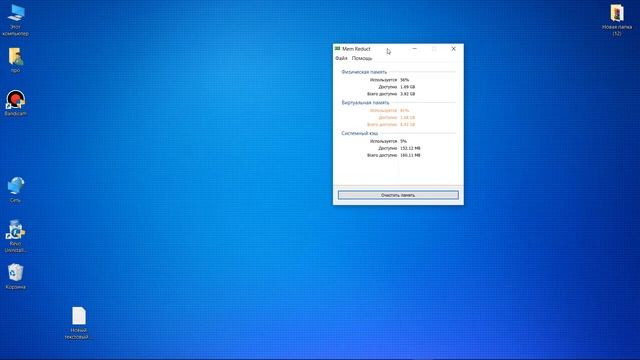
Task: Click the Физическая память section heading
Action: (x=364, y=72)
